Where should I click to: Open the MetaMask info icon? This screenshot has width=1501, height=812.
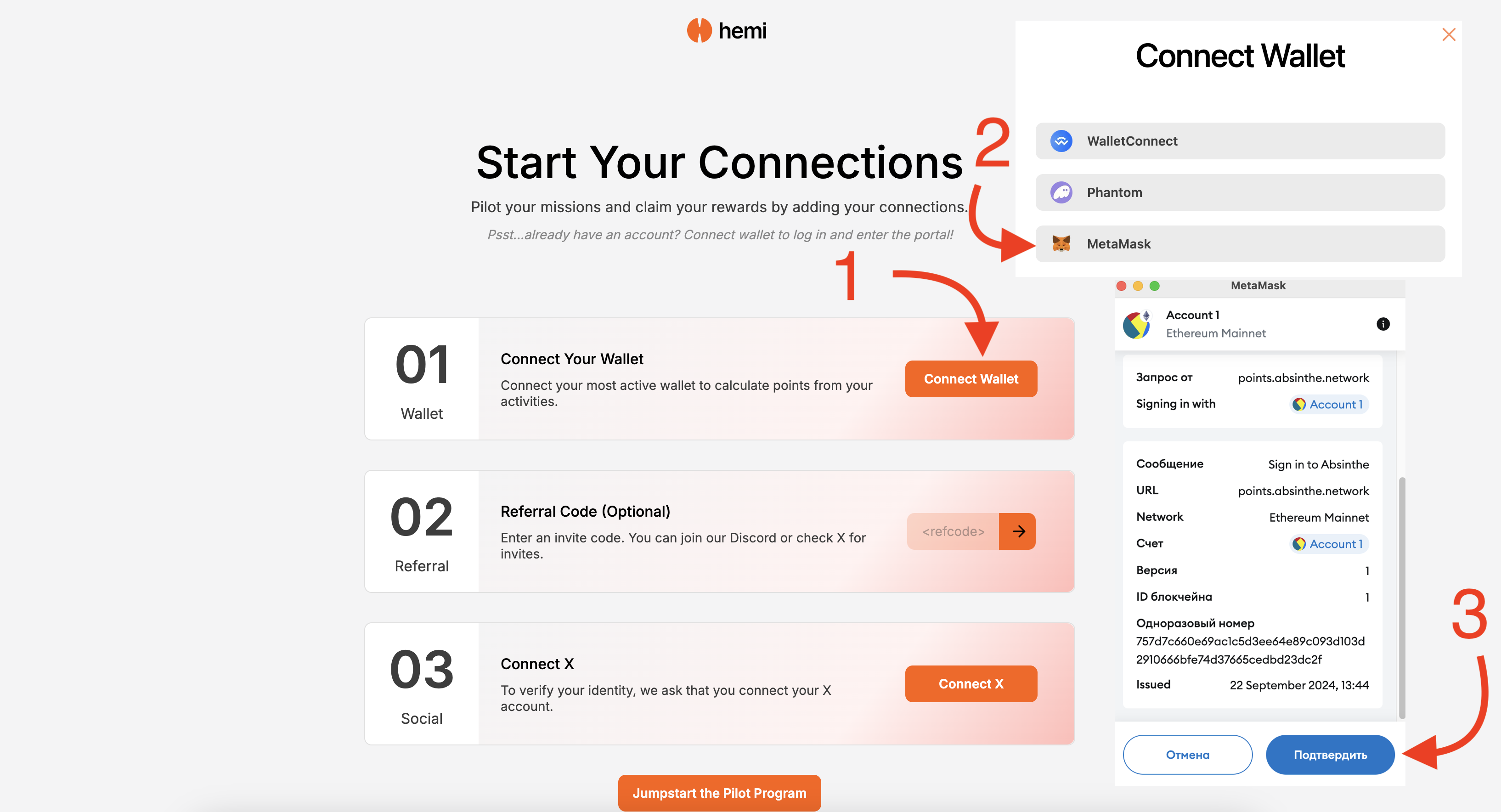point(1382,324)
